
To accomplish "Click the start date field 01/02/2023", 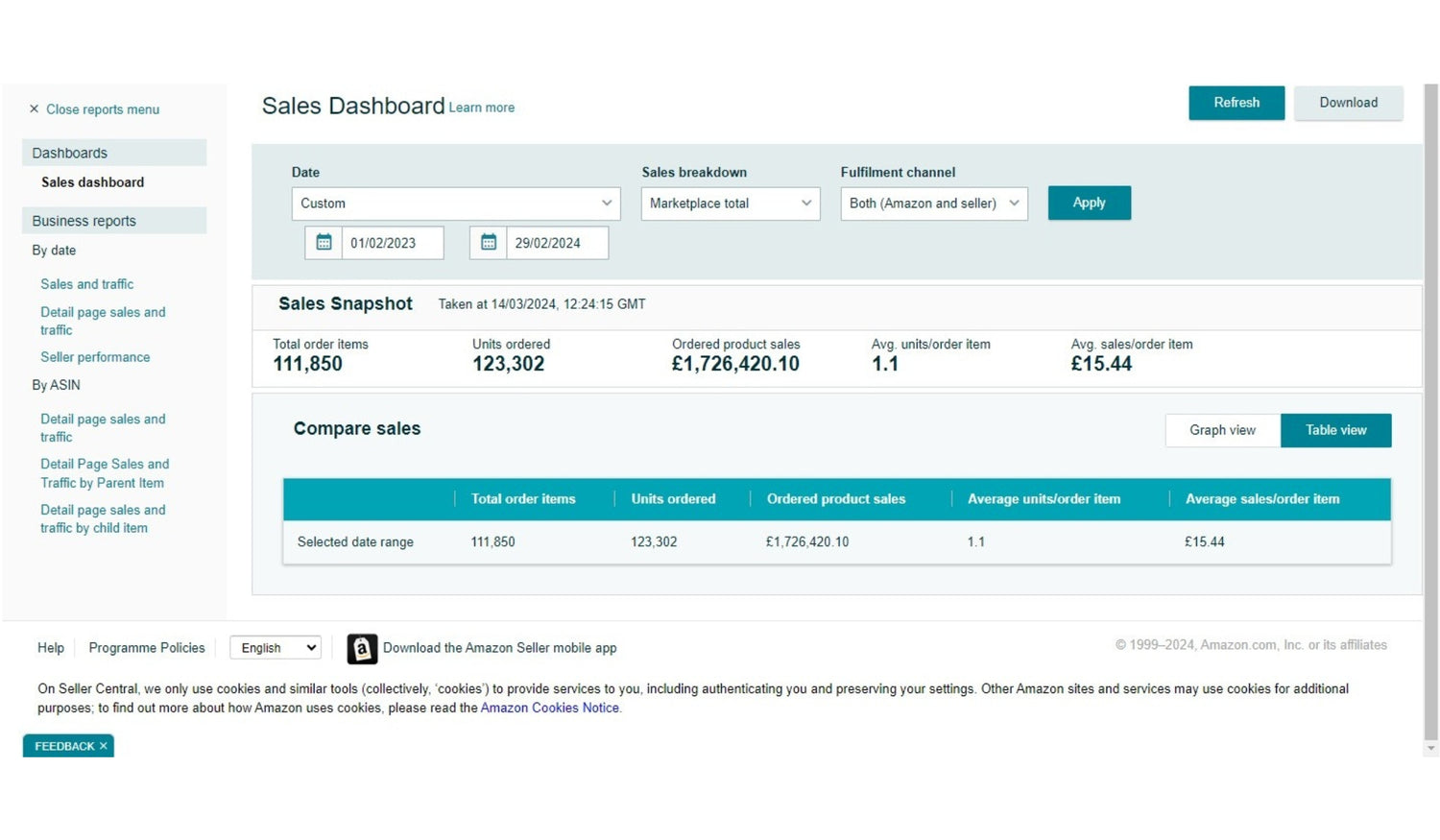I will [392, 243].
